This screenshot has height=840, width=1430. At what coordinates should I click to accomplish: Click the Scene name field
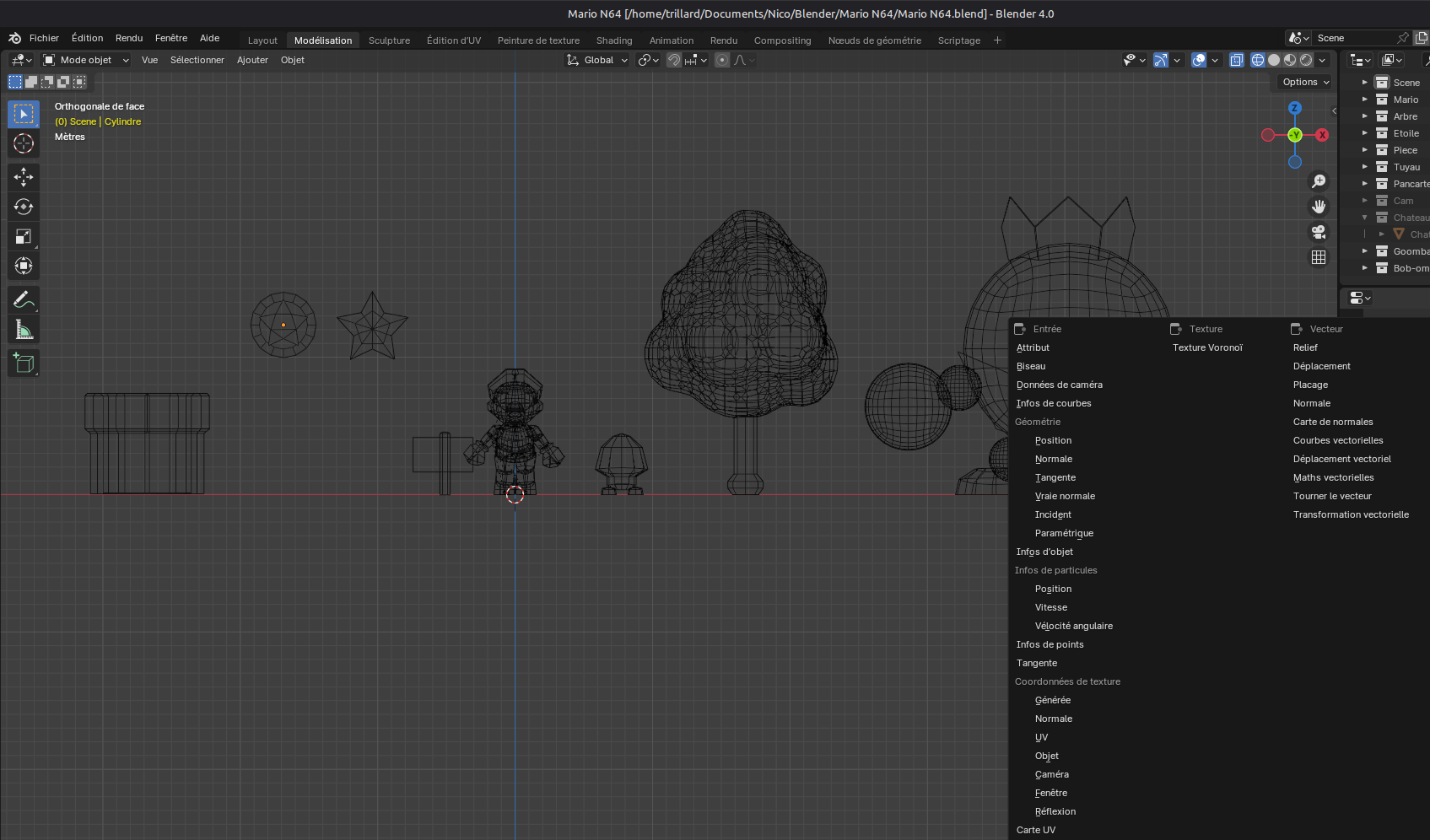[1353, 38]
